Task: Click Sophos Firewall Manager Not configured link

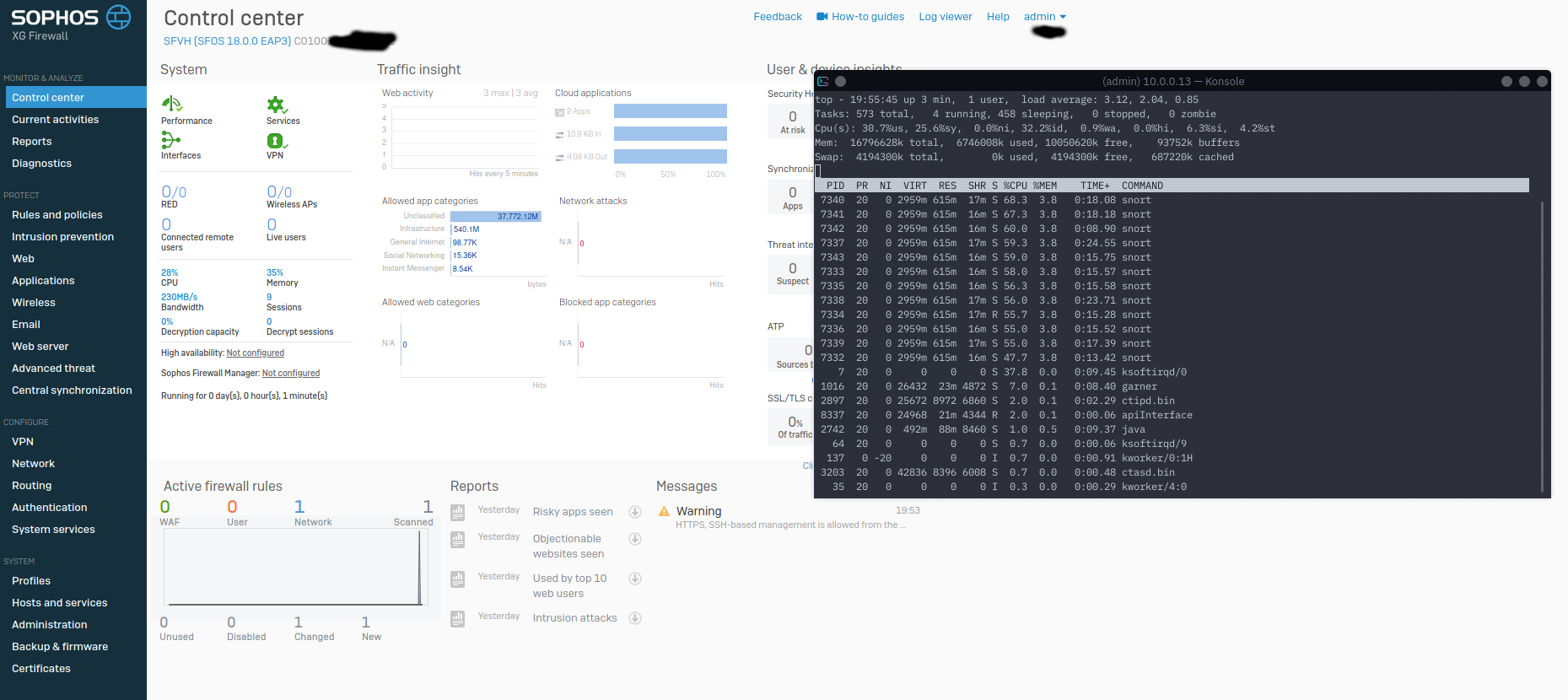Action: (x=291, y=374)
